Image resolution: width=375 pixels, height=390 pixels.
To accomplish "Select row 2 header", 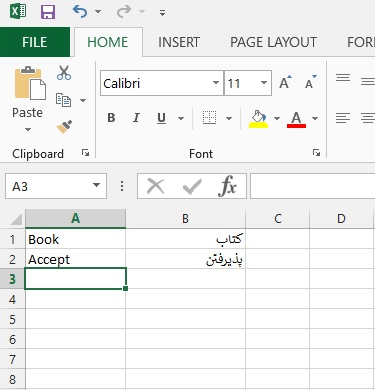I will [x=12, y=259].
